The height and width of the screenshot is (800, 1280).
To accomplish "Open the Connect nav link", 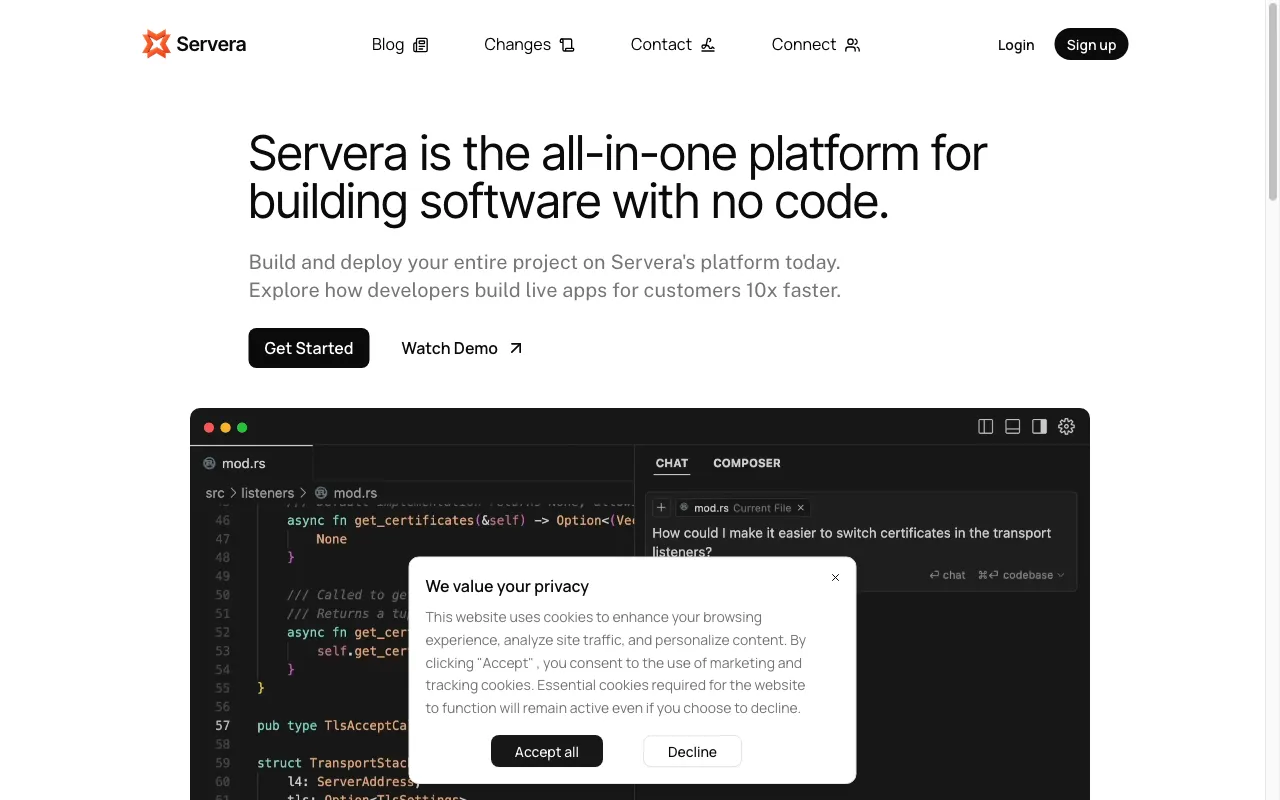I will [x=816, y=45].
